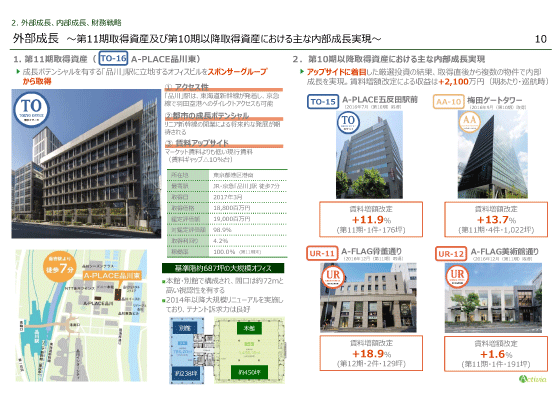Viewport: 560px width, 396px height.
Task: Select the A-PLACE品川東 building photo
Action: pos(86,164)
